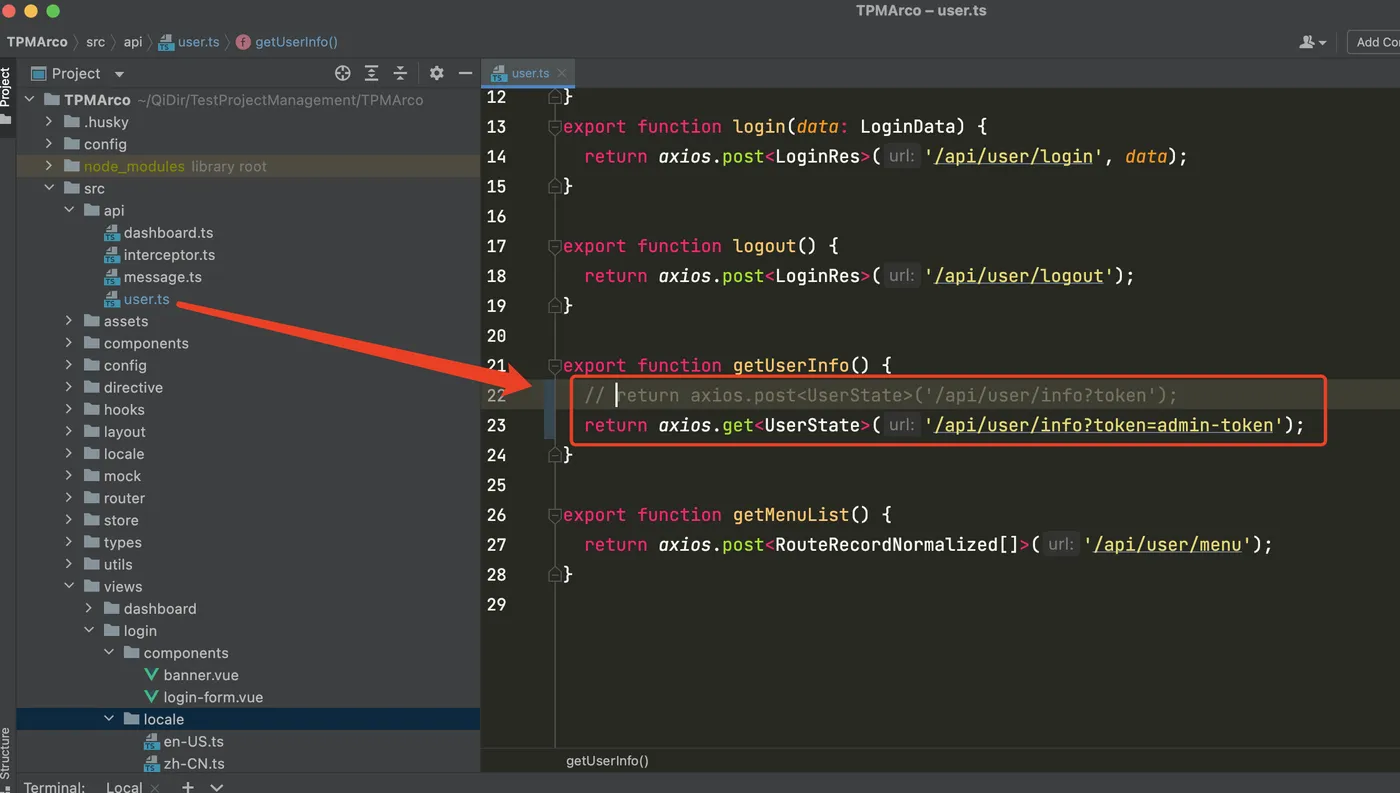
Task: Click getUserInfo() in bottom editor breadcrumb
Action: (607, 761)
